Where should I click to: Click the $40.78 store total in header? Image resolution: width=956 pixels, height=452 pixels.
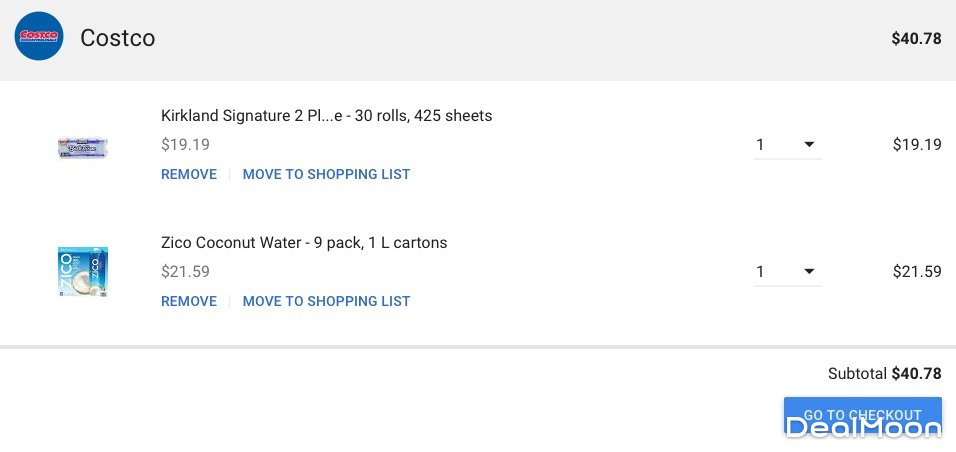pyautogui.click(x=916, y=39)
